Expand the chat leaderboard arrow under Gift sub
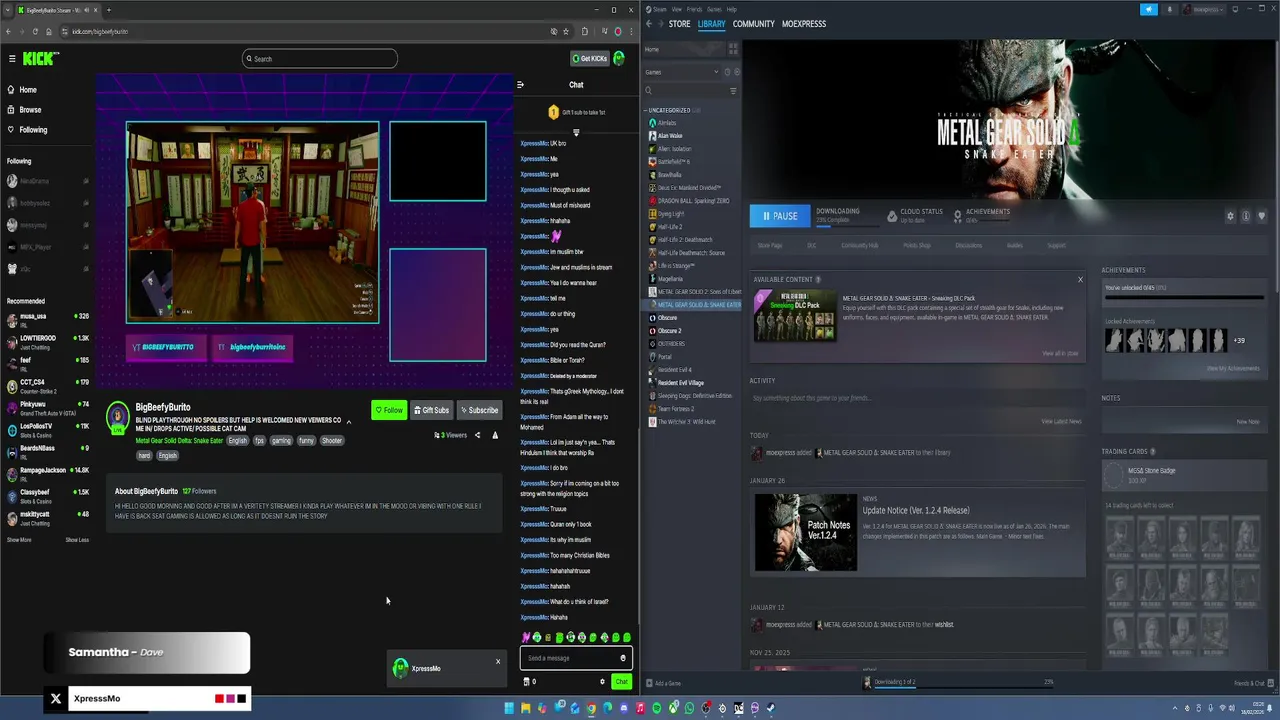This screenshot has height=720, width=1280. pyautogui.click(x=576, y=132)
